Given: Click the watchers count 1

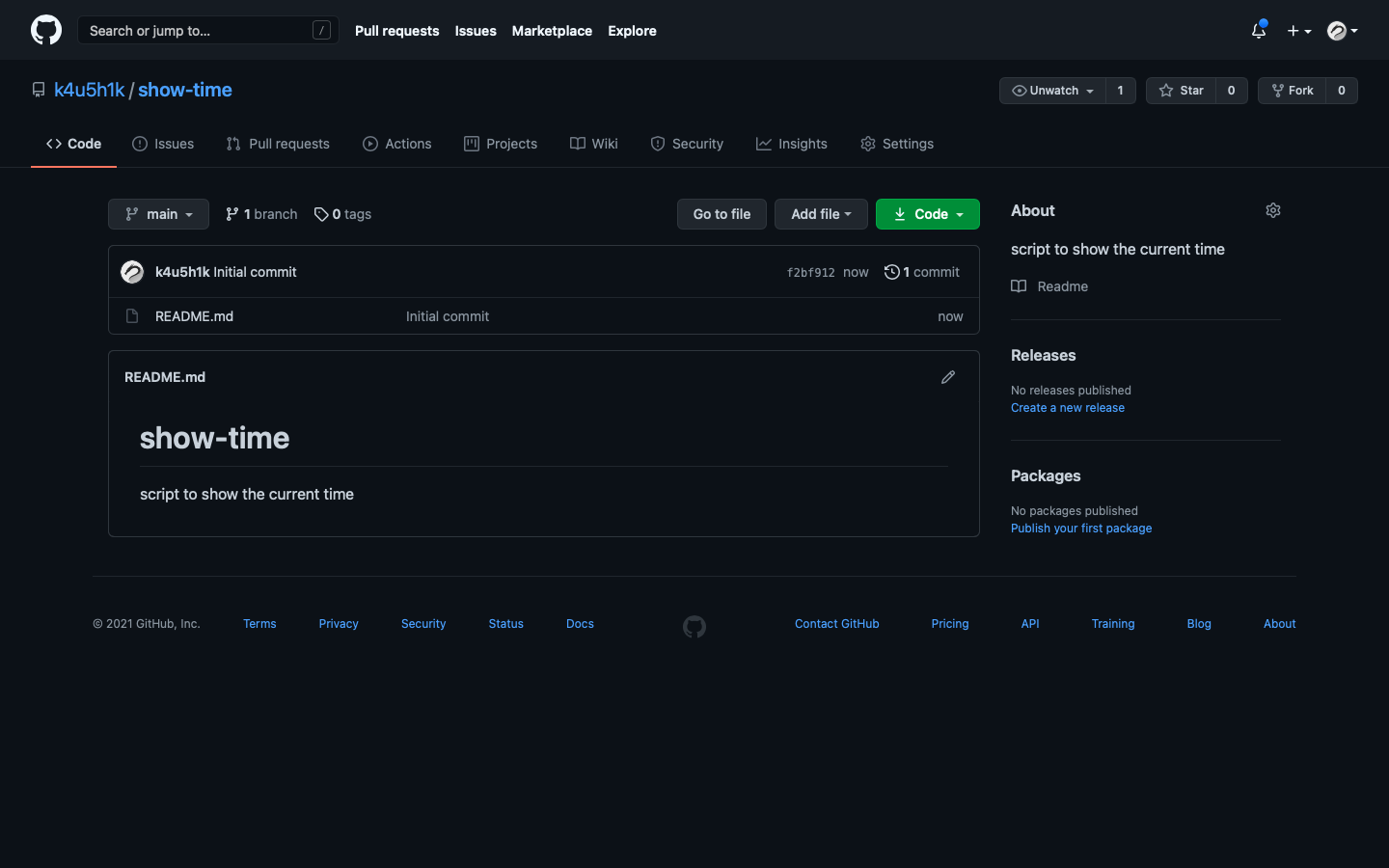Looking at the screenshot, I should 1120,91.
